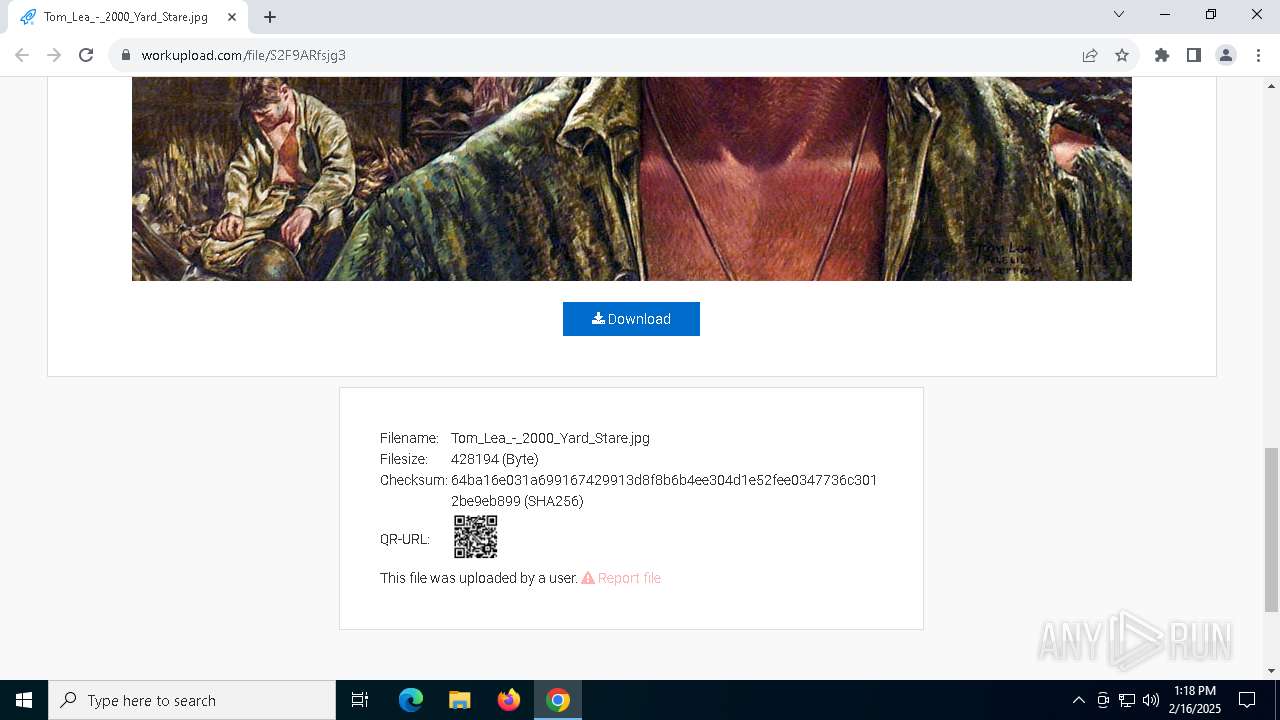The height and width of the screenshot is (720, 1280).
Task: Click the QR code image
Action: pos(475,537)
